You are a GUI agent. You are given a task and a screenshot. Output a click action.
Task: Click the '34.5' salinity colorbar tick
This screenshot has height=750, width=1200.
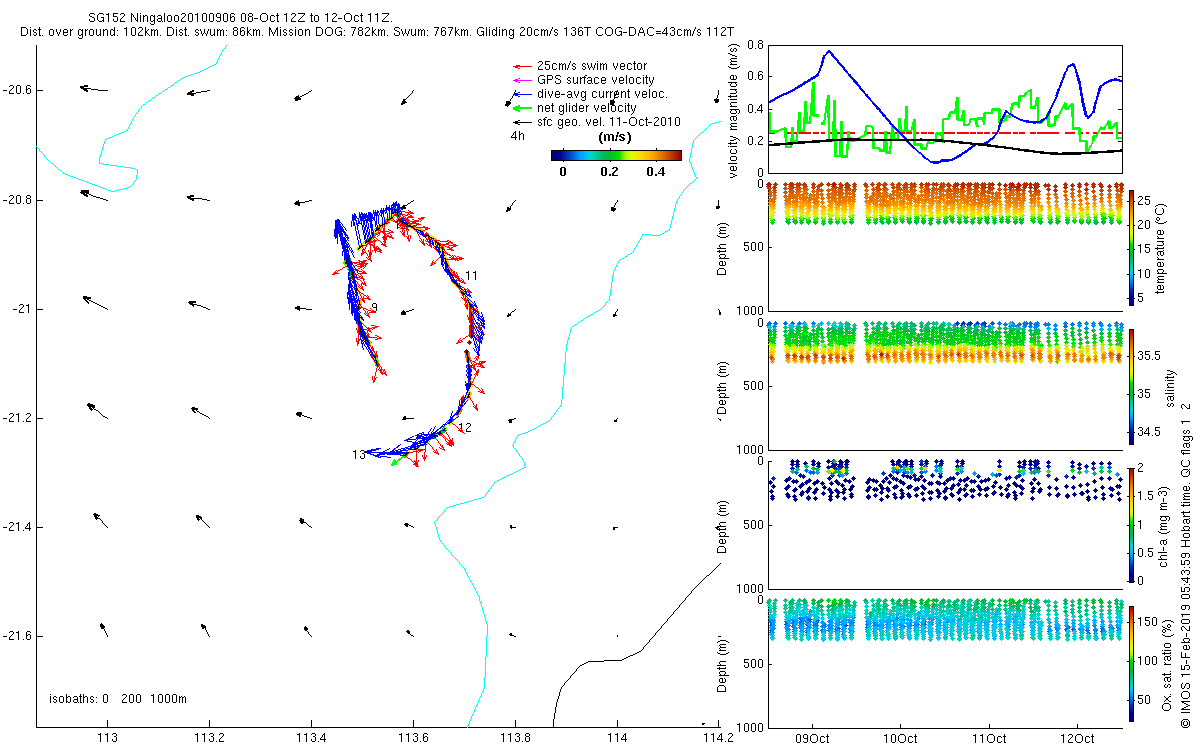1148,432
